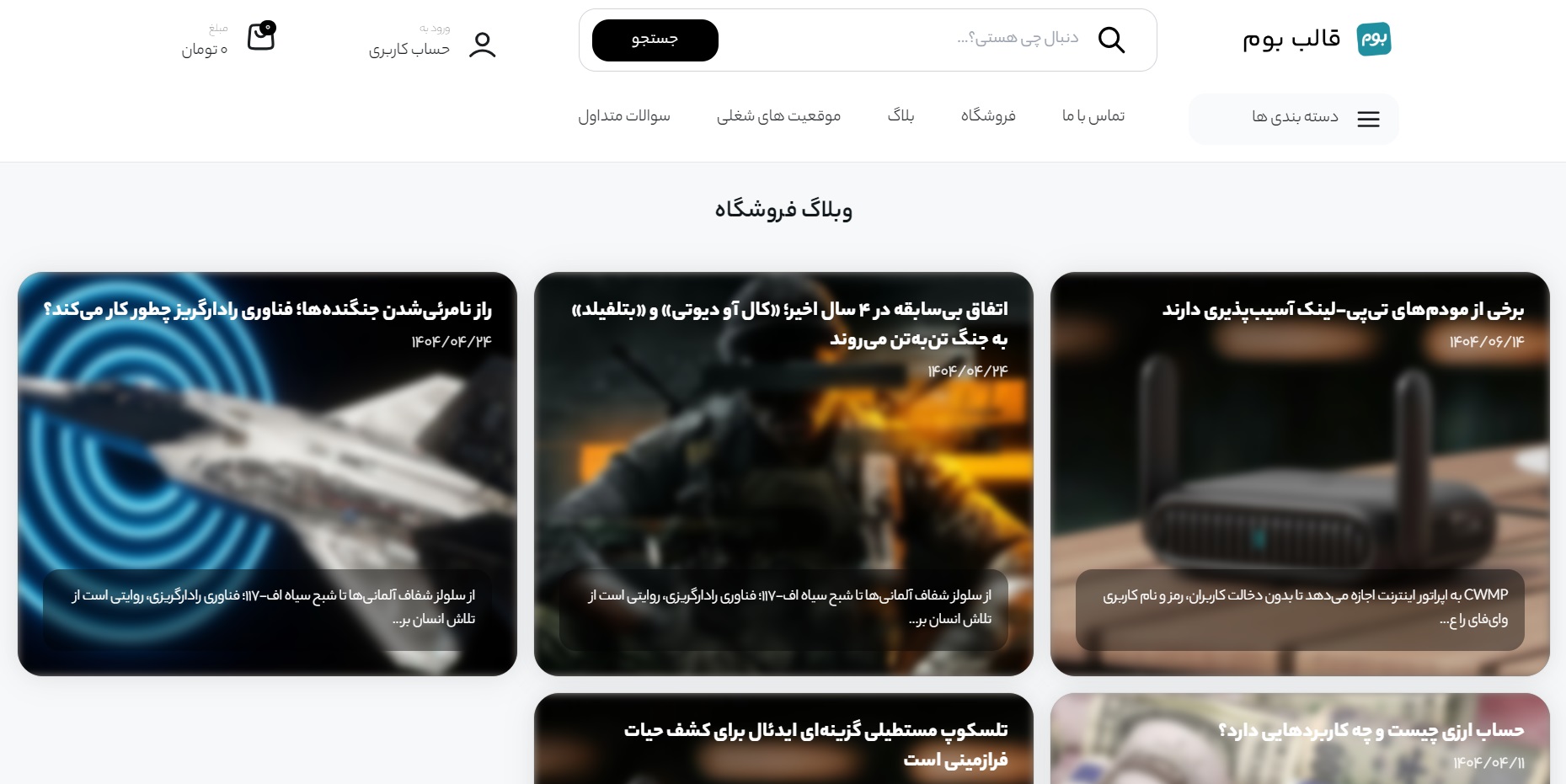Click the Qaleb Boom teal logo icon
1566x784 pixels.
(1373, 40)
